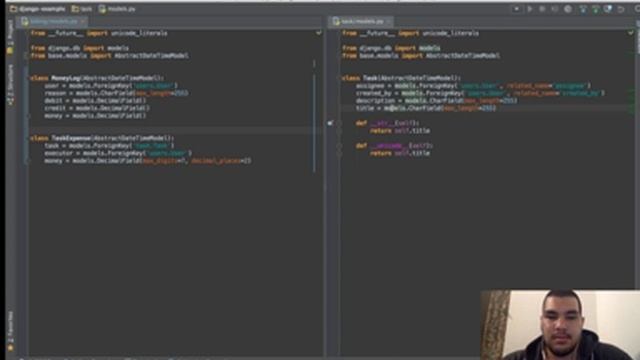Click the VCS Commit changes icon
The height and width of the screenshot is (360, 640).
tap(596, 9)
